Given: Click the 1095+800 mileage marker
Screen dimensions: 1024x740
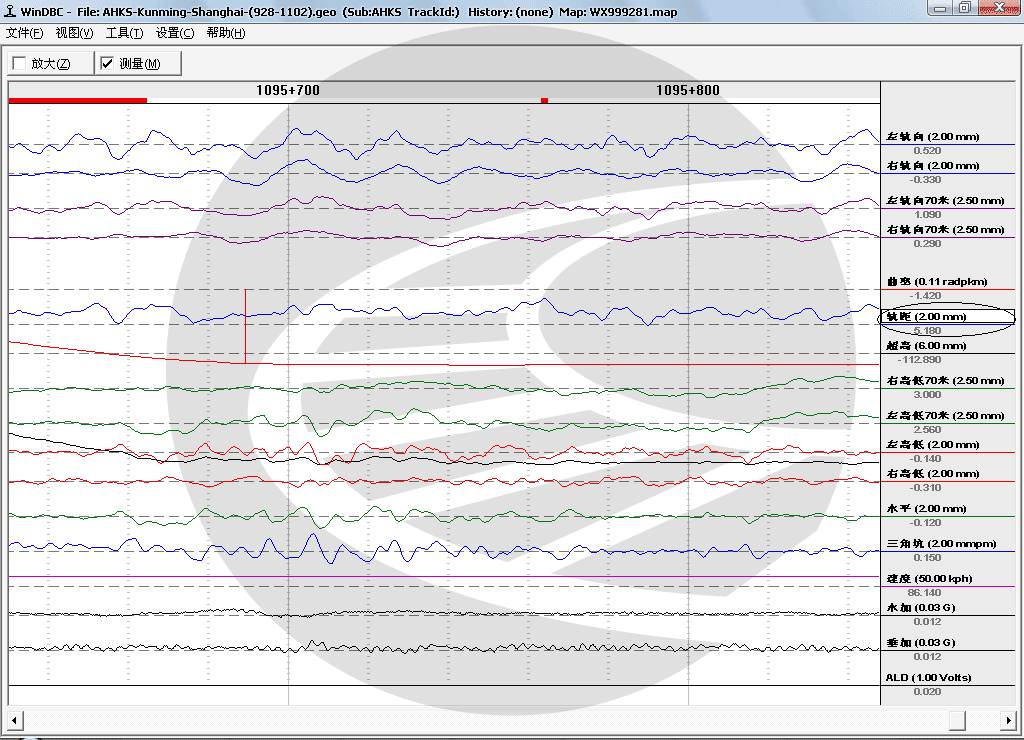Looking at the screenshot, I should (688, 90).
